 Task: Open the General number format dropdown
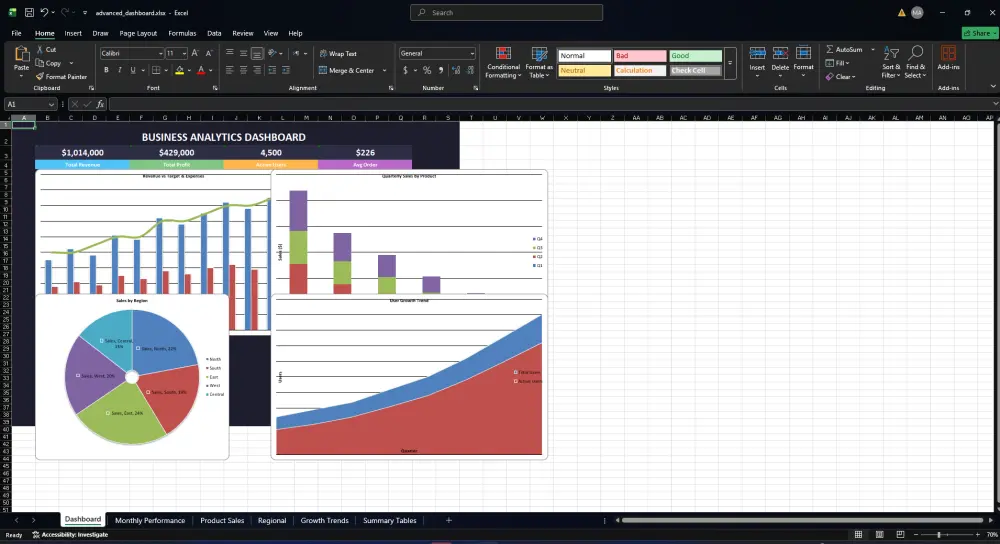pyautogui.click(x=472, y=54)
